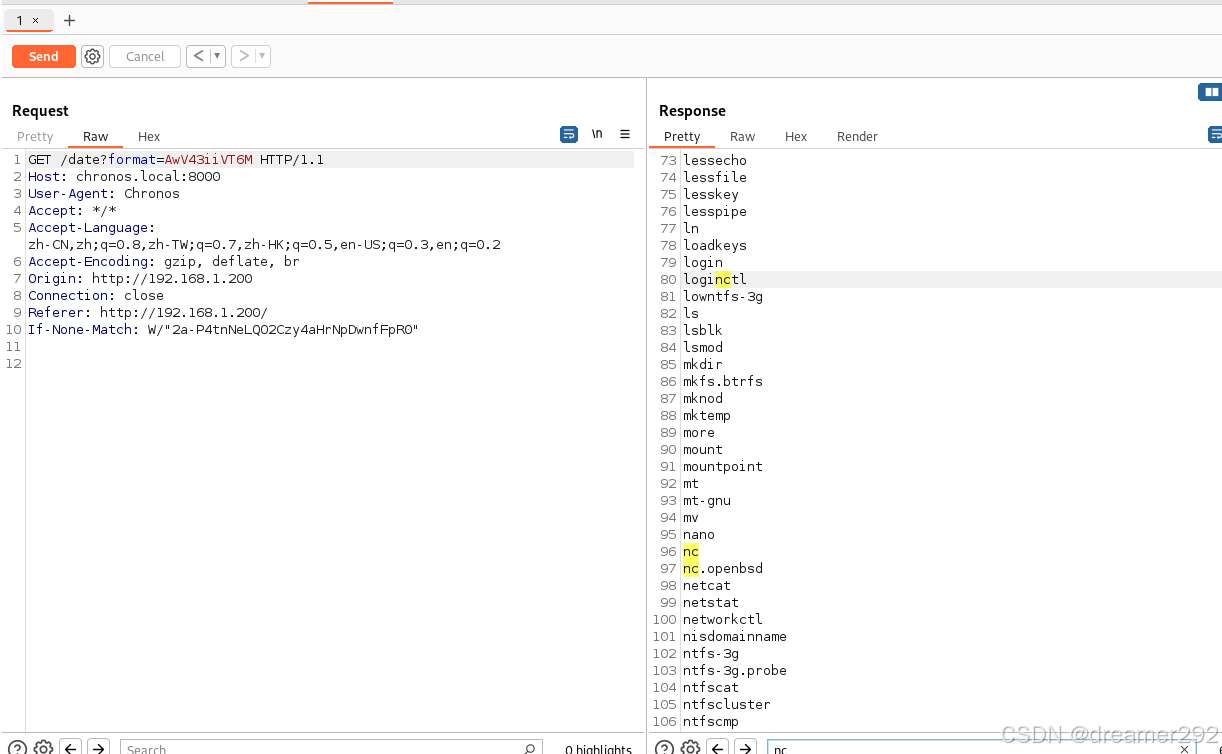Toggle side-by-side layout icon above Response

(1210, 92)
